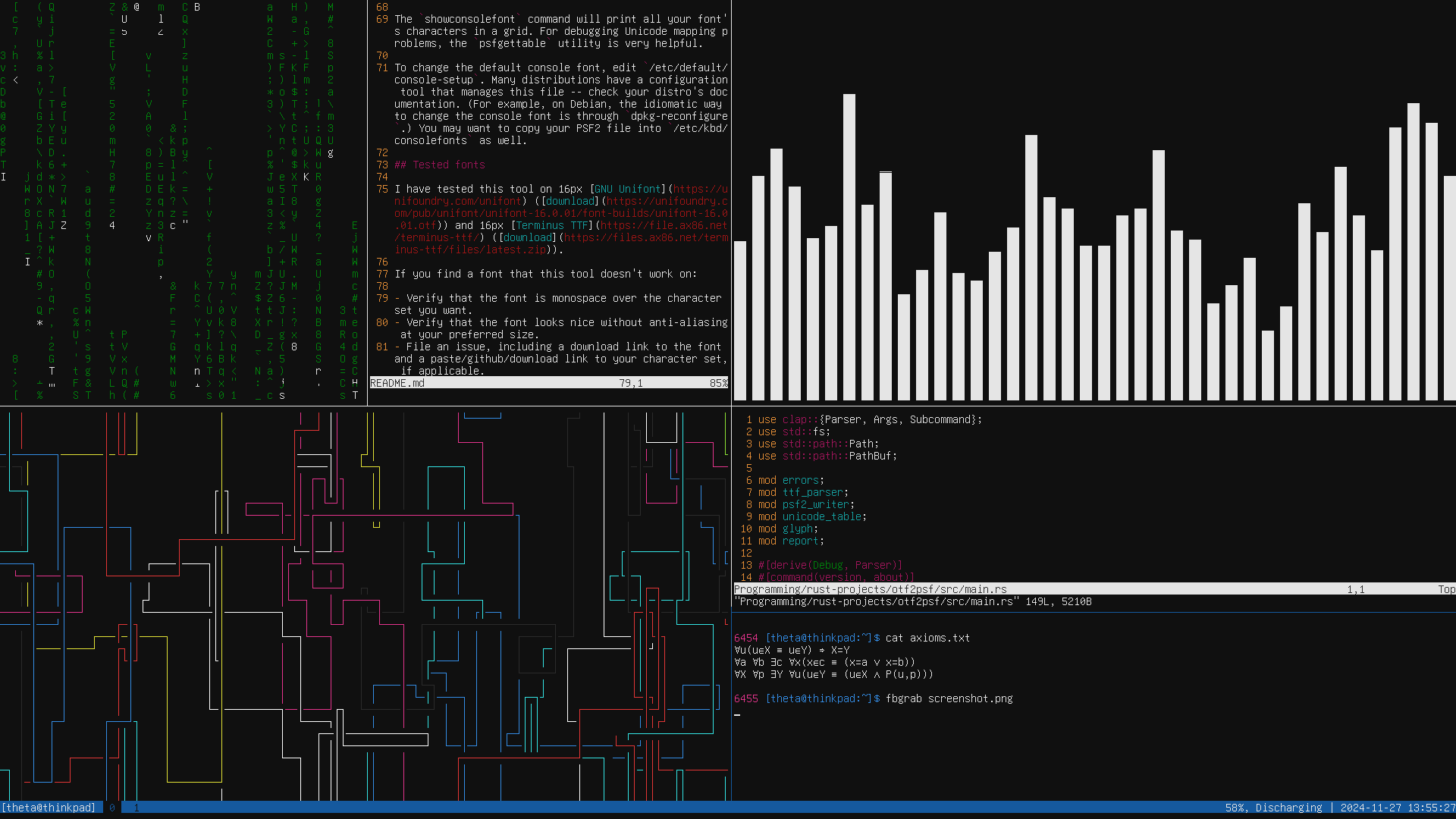Switch to tmux window 0 tab
This screenshot has height=819, width=1456.
[x=112, y=808]
